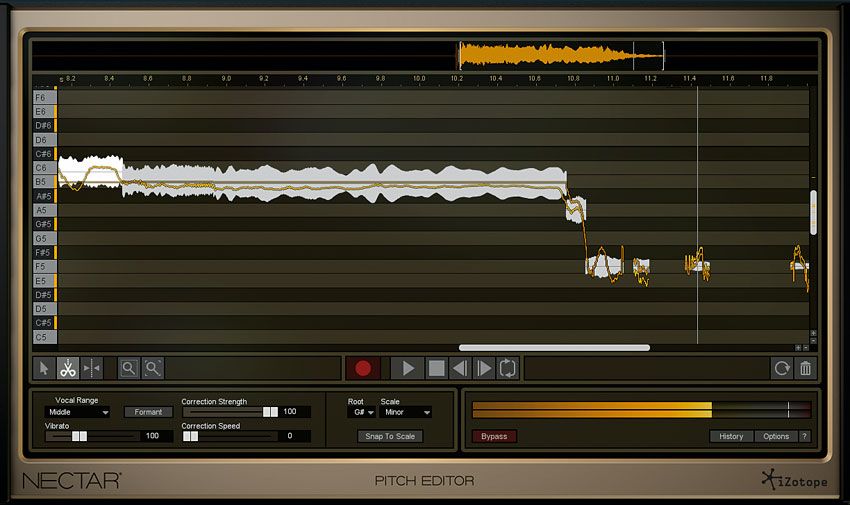Click the trash can delete icon
Image resolution: width=850 pixels, height=505 pixels.
click(806, 368)
